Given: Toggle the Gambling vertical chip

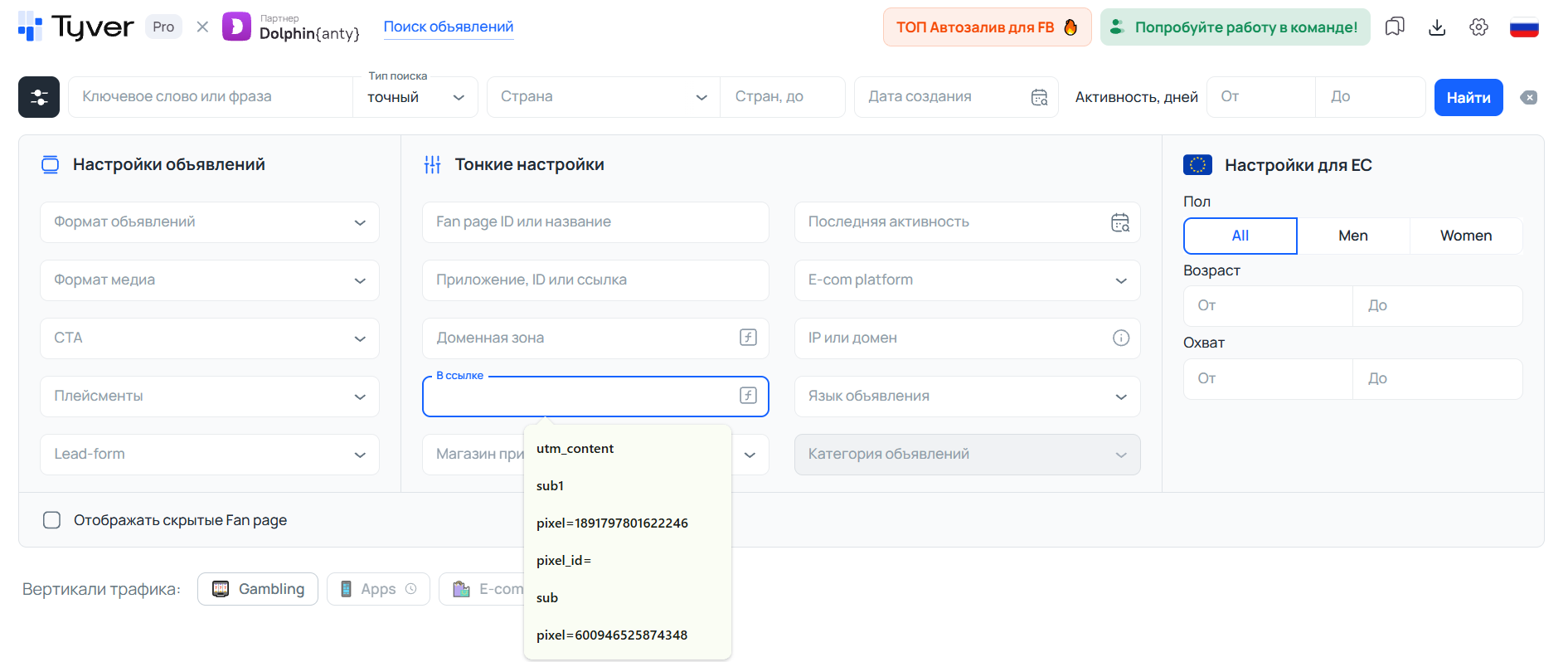Looking at the screenshot, I should pyautogui.click(x=258, y=589).
